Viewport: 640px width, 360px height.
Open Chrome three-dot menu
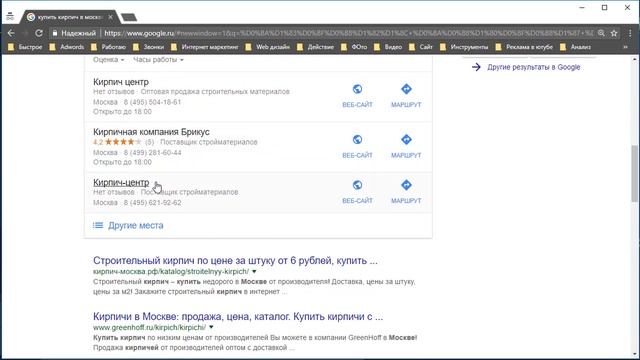[x=630, y=33]
